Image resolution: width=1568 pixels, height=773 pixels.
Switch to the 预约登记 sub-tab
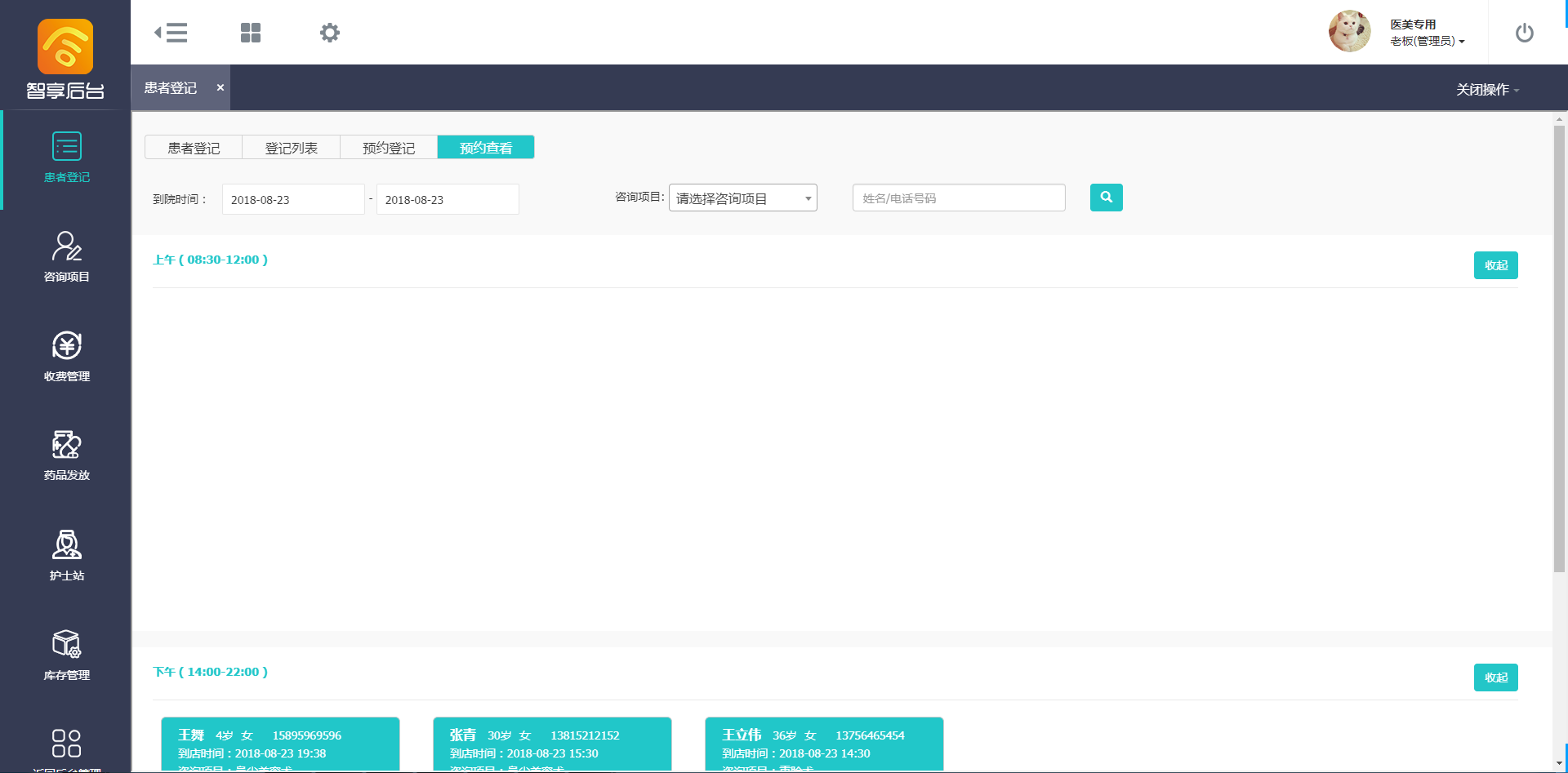[x=389, y=148]
